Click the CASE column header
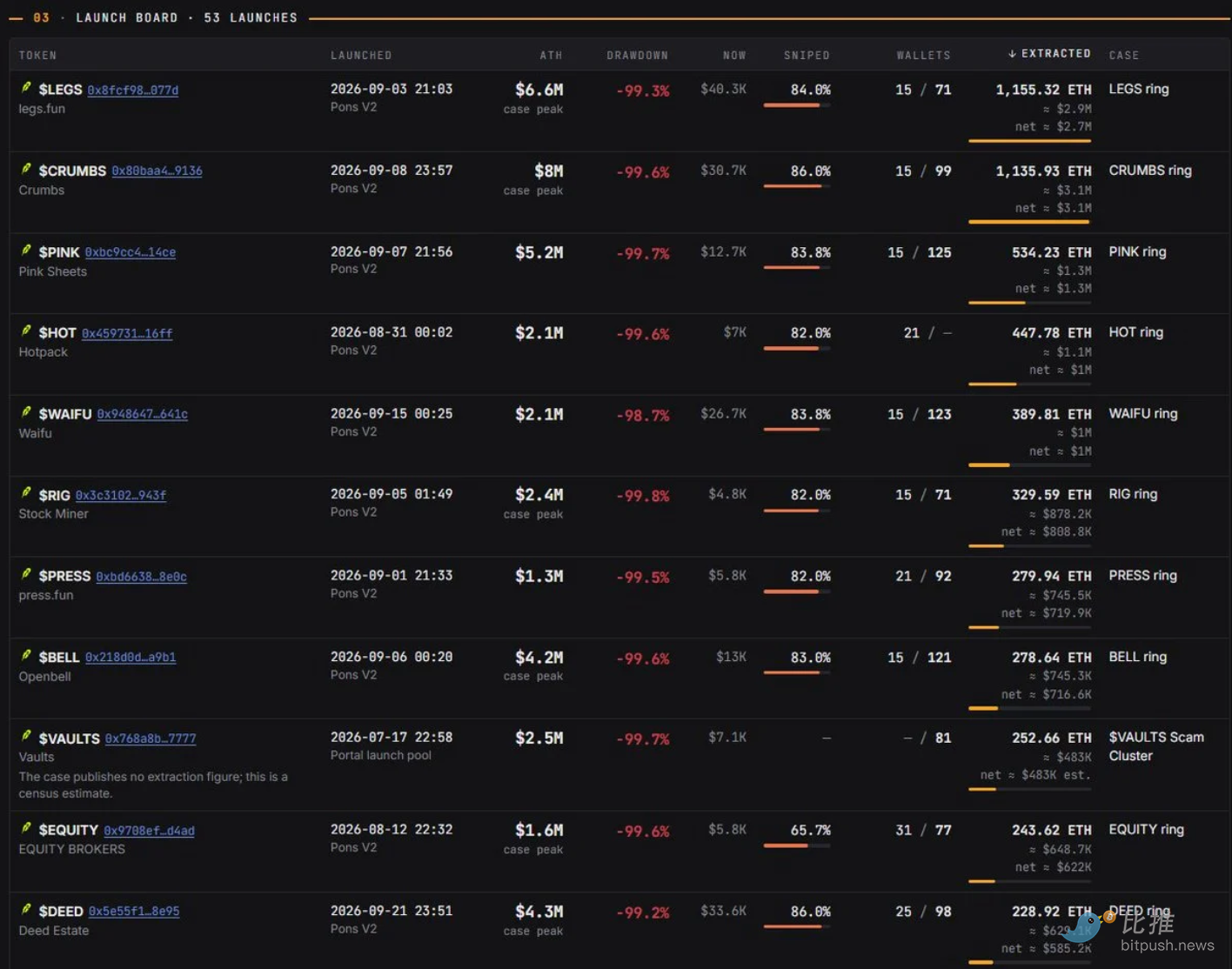This screenshot has height=969, width=1232. click(1124, 55)
